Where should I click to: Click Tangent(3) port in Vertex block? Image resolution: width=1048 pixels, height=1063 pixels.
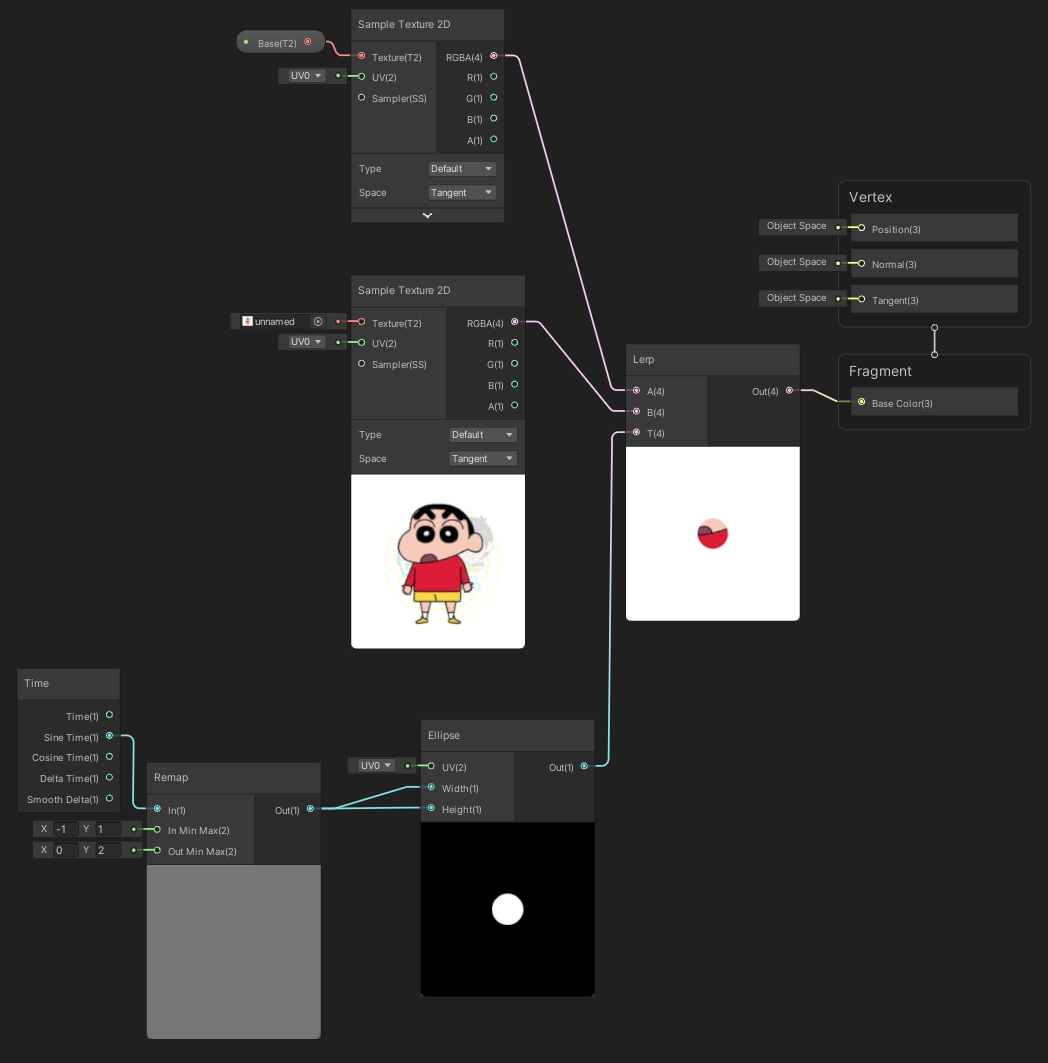[862, 299]
